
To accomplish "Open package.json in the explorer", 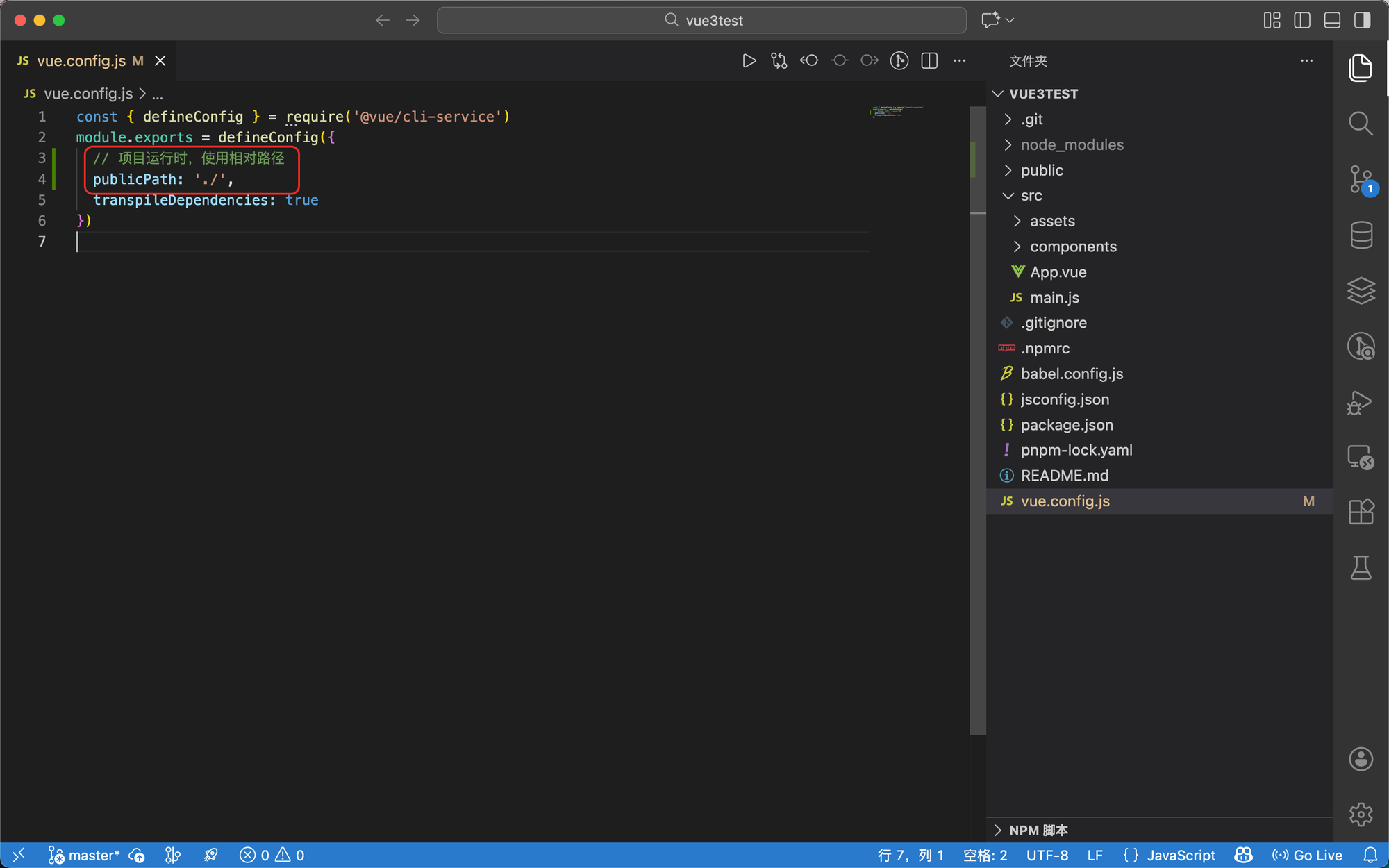I will pos(1066,425).
